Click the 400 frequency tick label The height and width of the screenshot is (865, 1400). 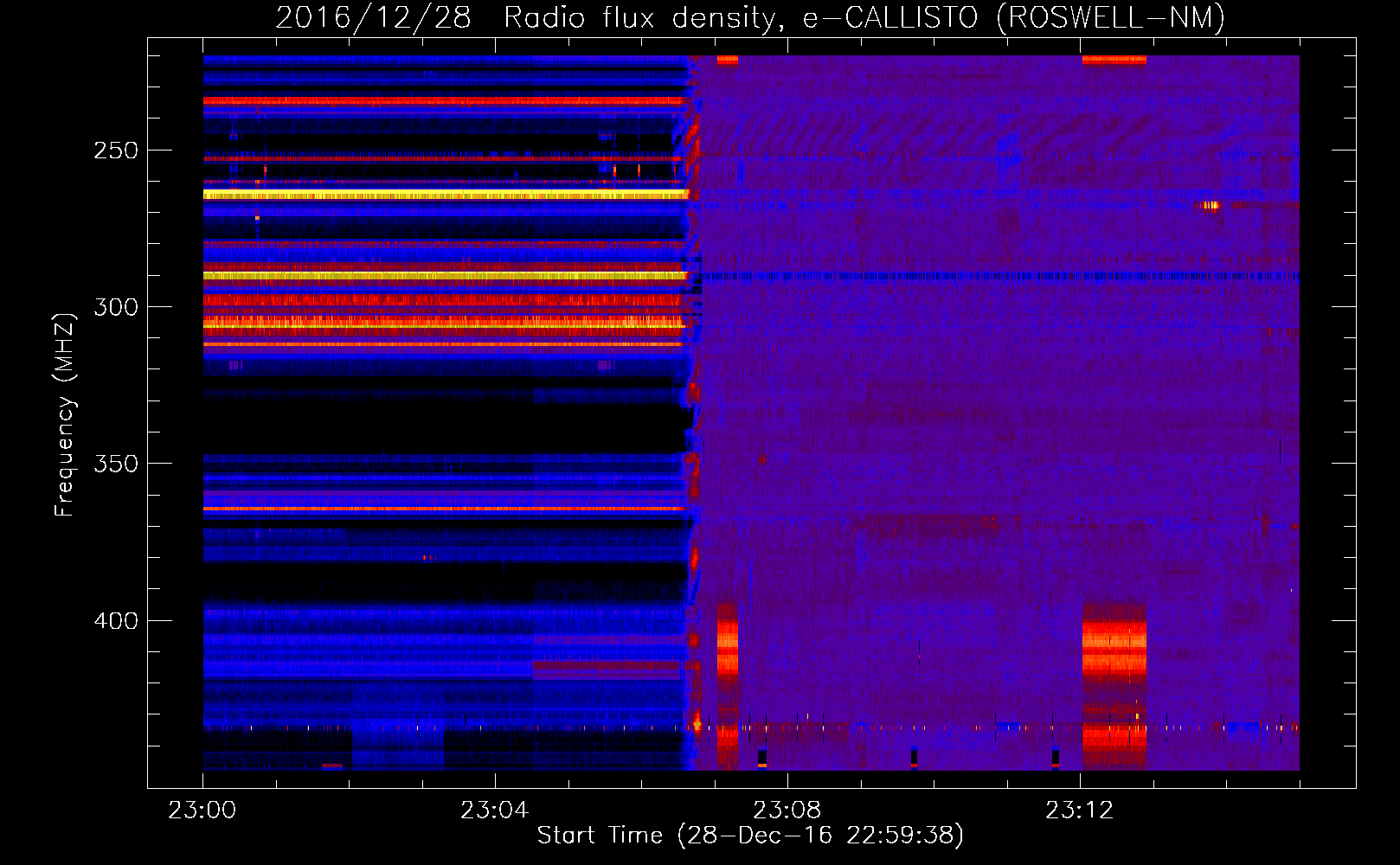pyautogui.click(x=116, y=621)
